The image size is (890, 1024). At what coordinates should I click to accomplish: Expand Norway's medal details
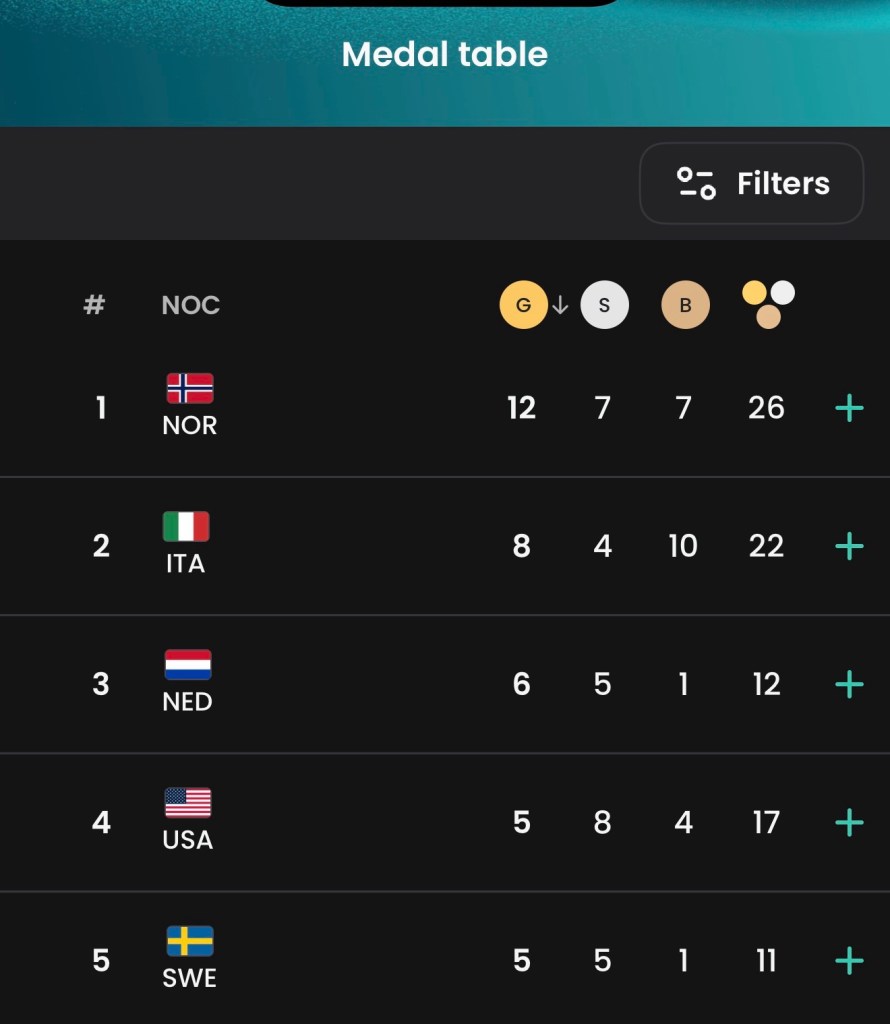coord(849,408)
